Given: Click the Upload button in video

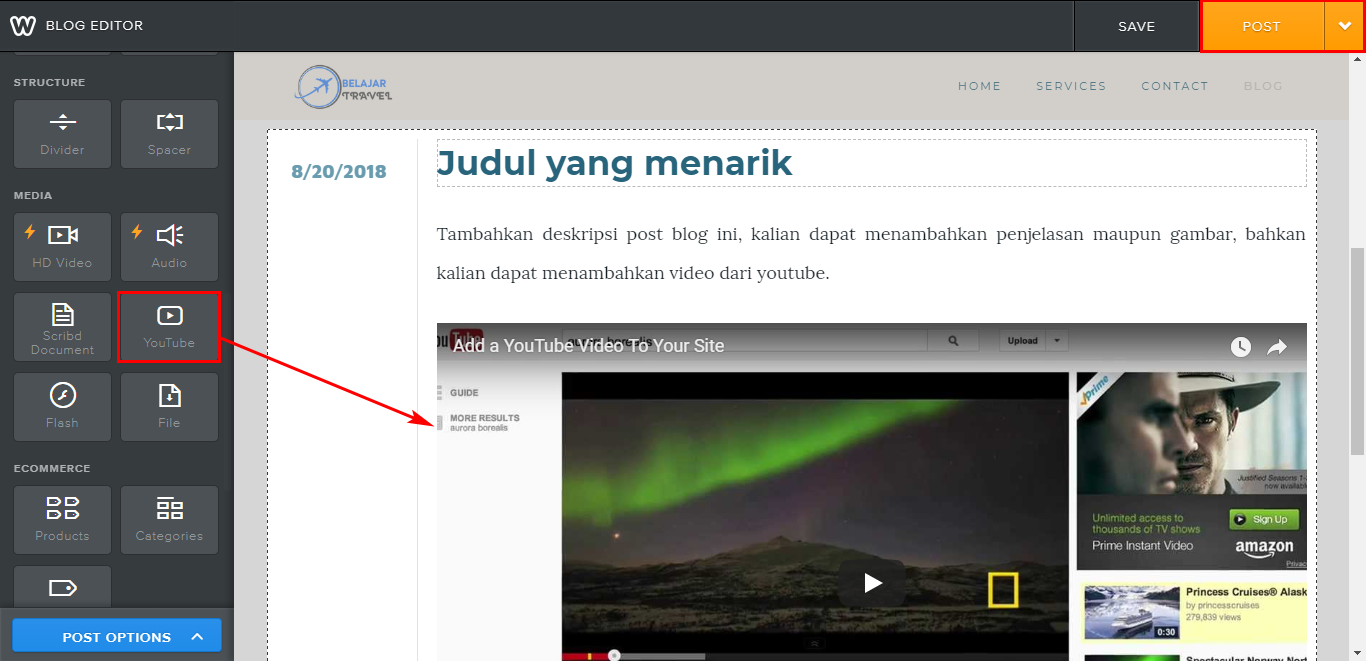Looking at the screenshot, I should pos(1023,341).
